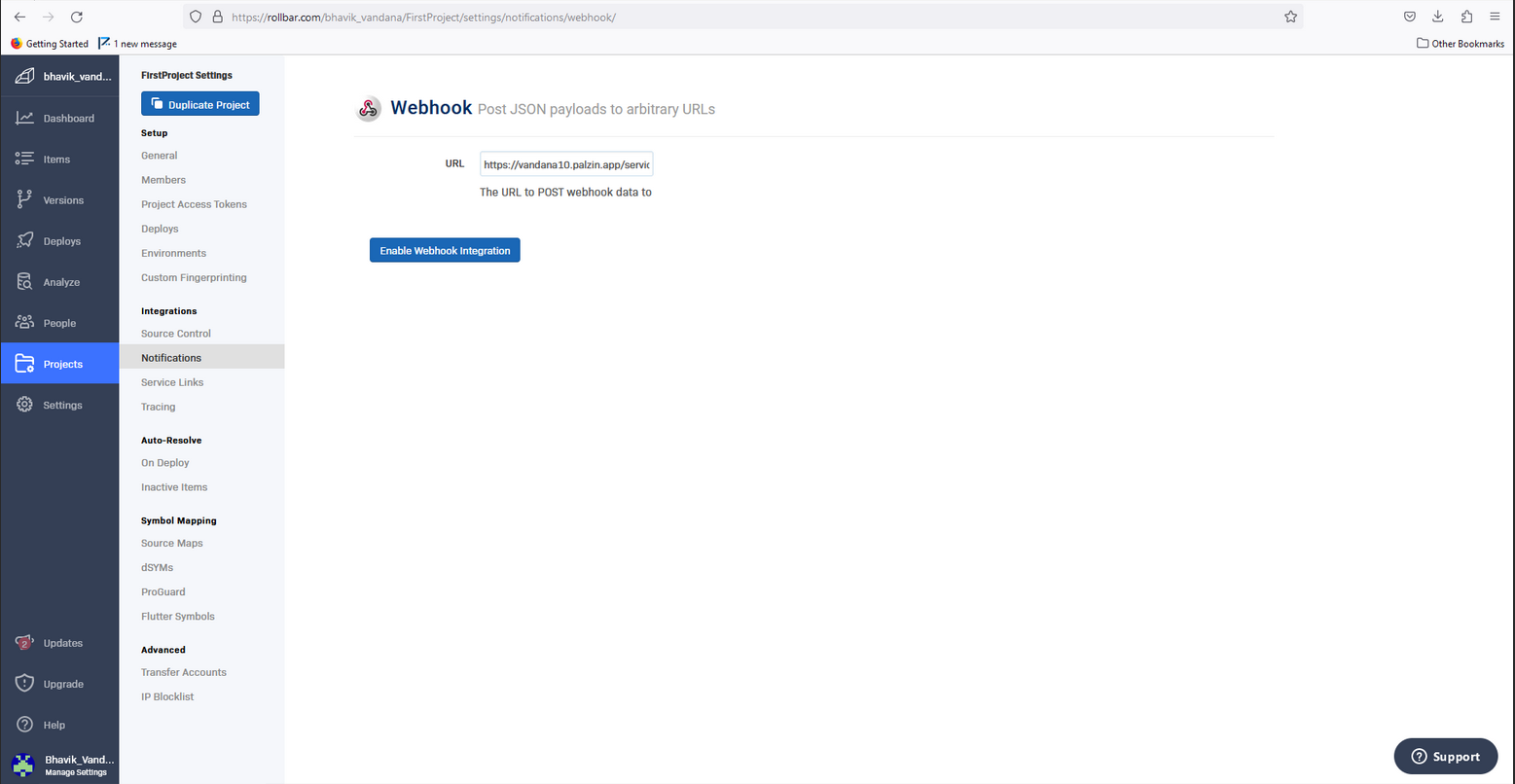
Task: Select Source Control integration
Action: pyautogui.click(x=176, y=334)
